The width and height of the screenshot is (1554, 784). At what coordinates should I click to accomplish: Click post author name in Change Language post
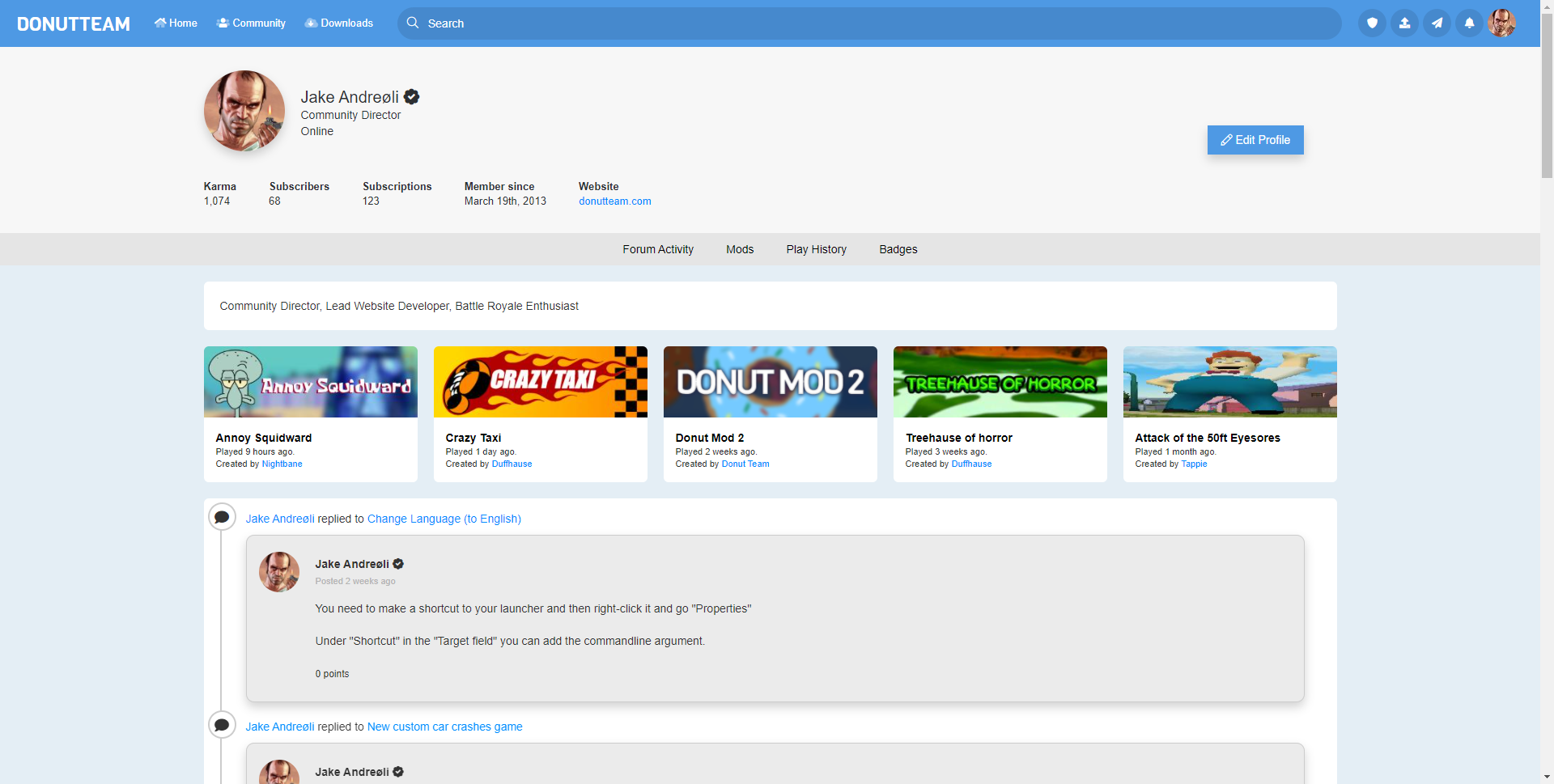click(x=352, y=564)
